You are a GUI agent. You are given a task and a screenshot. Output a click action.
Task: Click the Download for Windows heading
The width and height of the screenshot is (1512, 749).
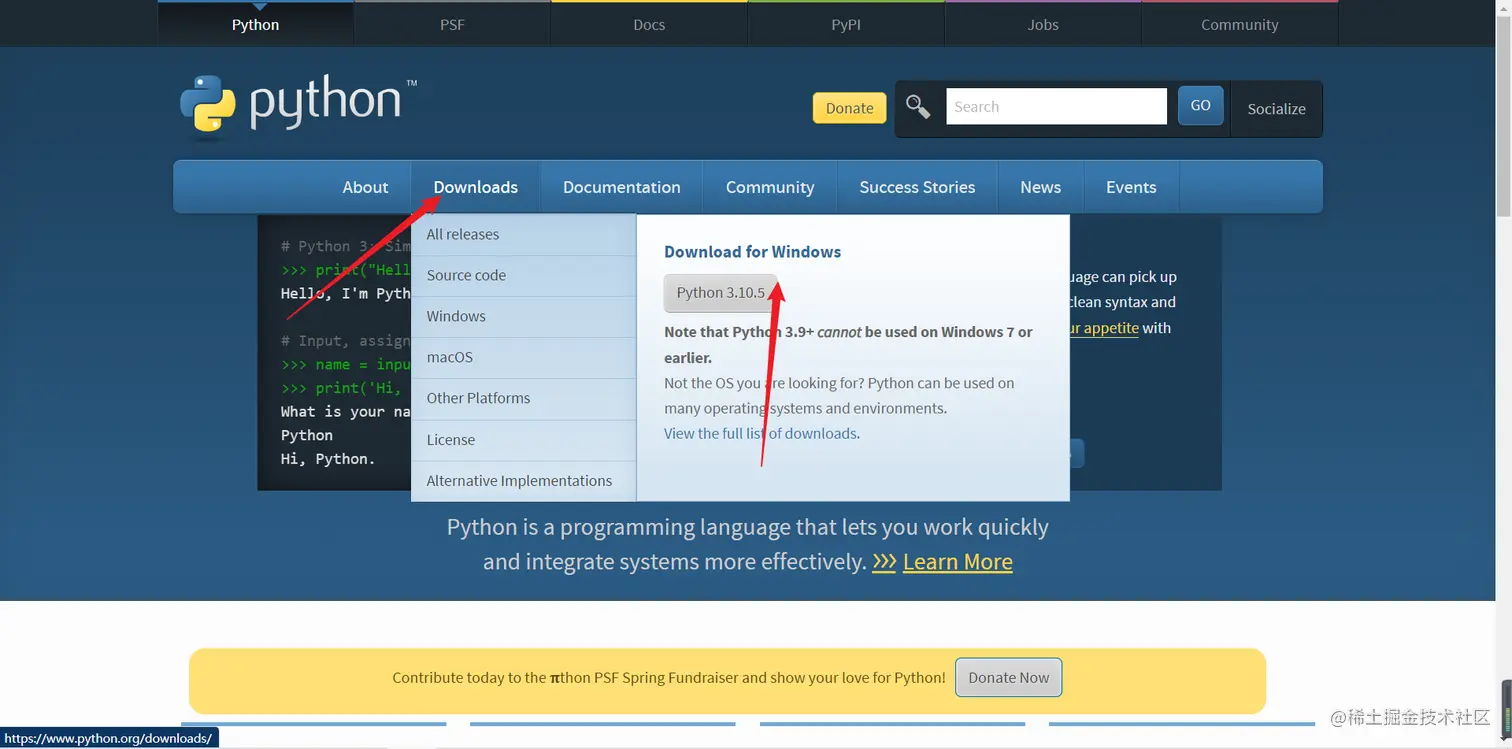[752, 252]
